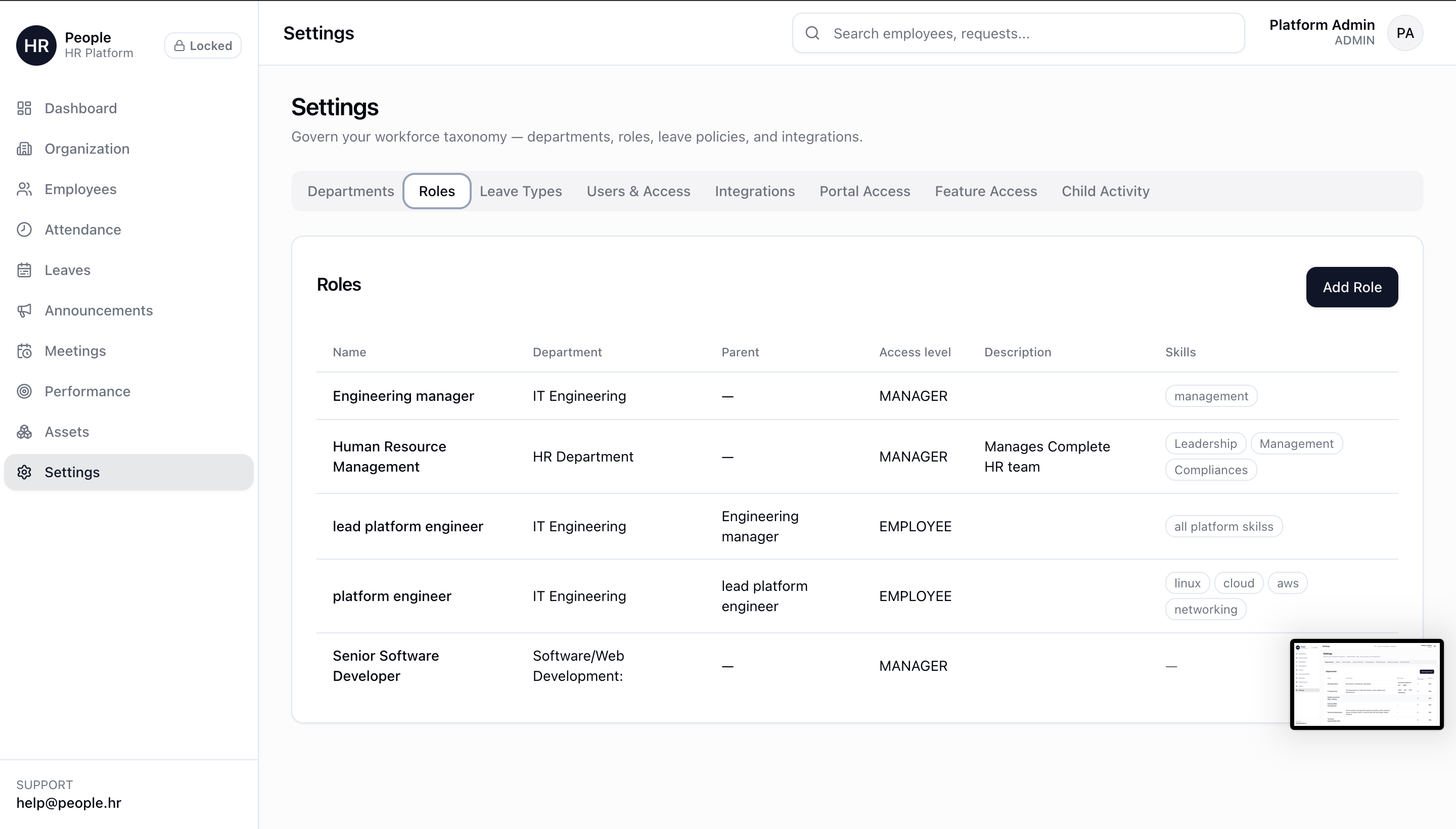Click the Assets boxes icon

point(24,432)
